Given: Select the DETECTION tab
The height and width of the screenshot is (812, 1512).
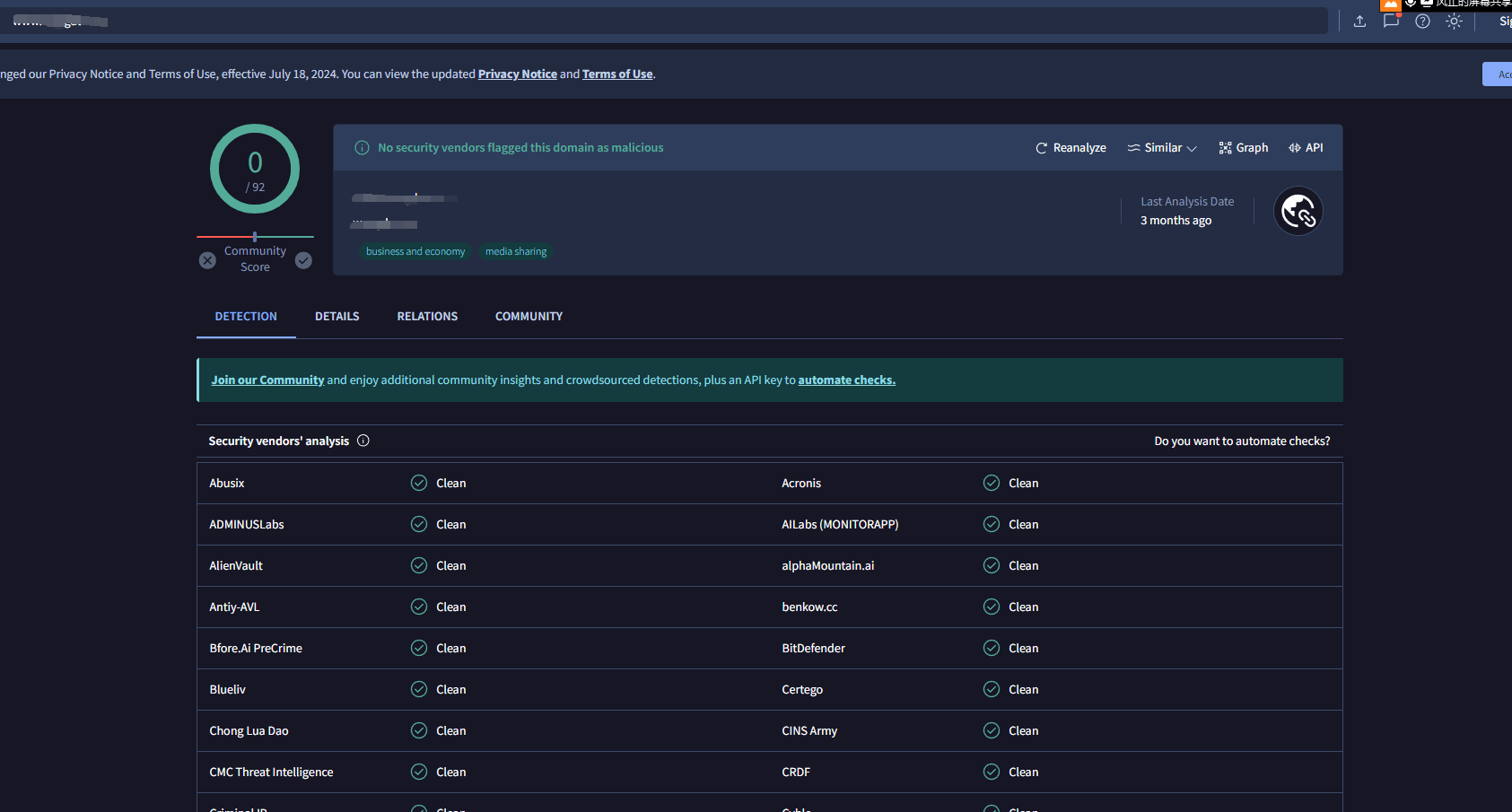Looking at the screenshot, I should (246, 317).
